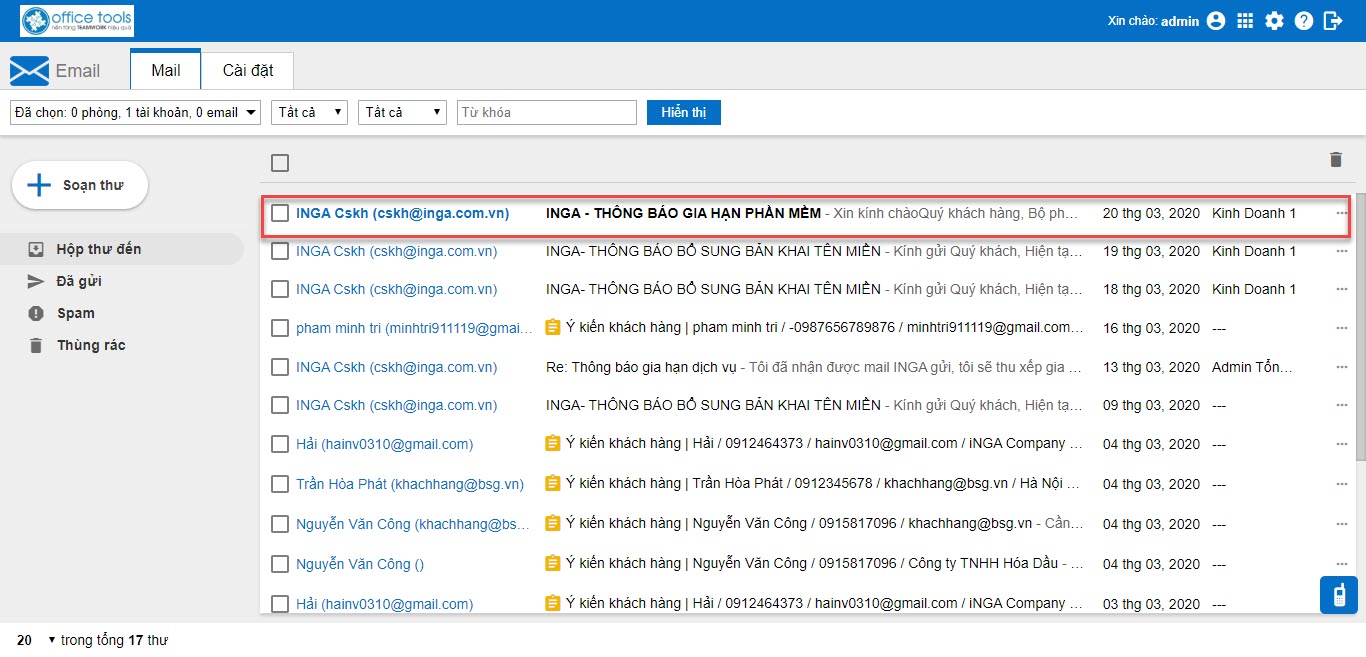Viewport: 1366px width, 657px height.
Task: Click the Đã gửi paper plane icon
Action: [x=36, y=281]
